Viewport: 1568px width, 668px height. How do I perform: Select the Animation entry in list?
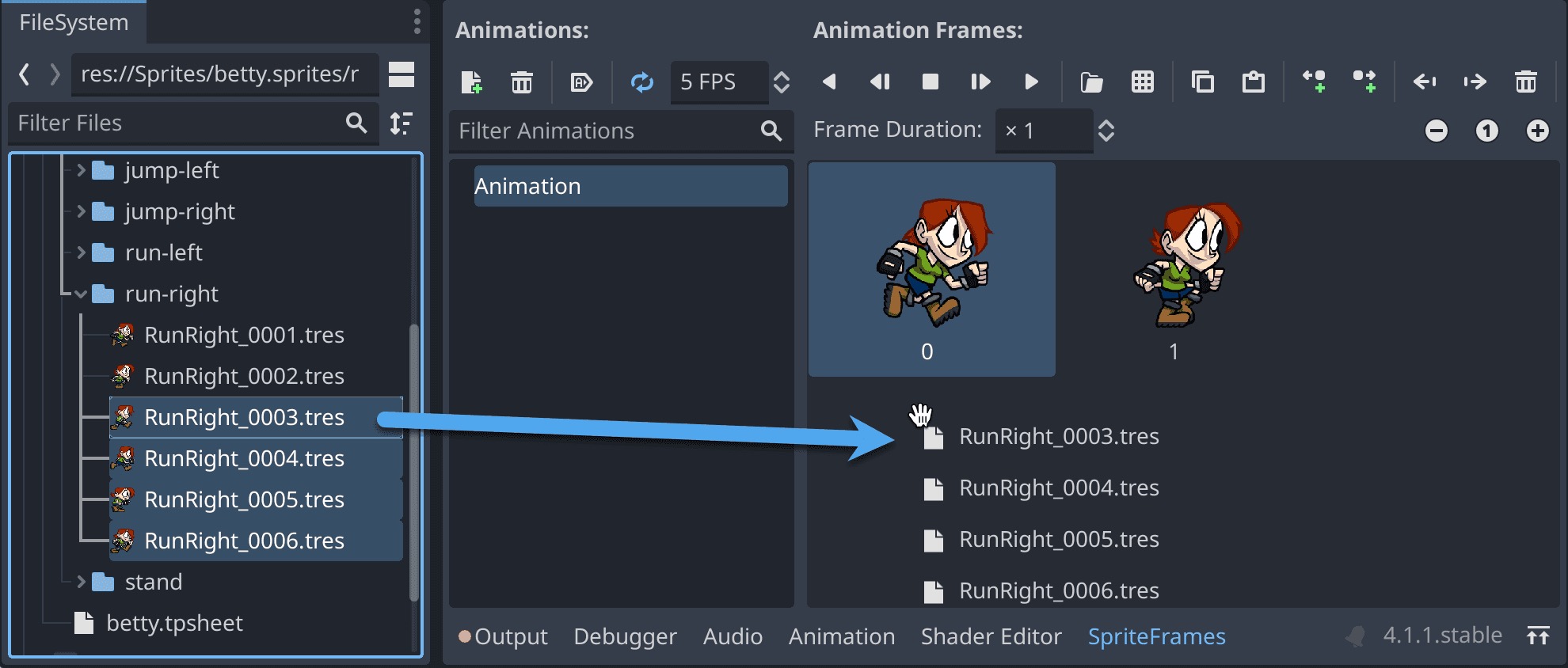(630, 186)
